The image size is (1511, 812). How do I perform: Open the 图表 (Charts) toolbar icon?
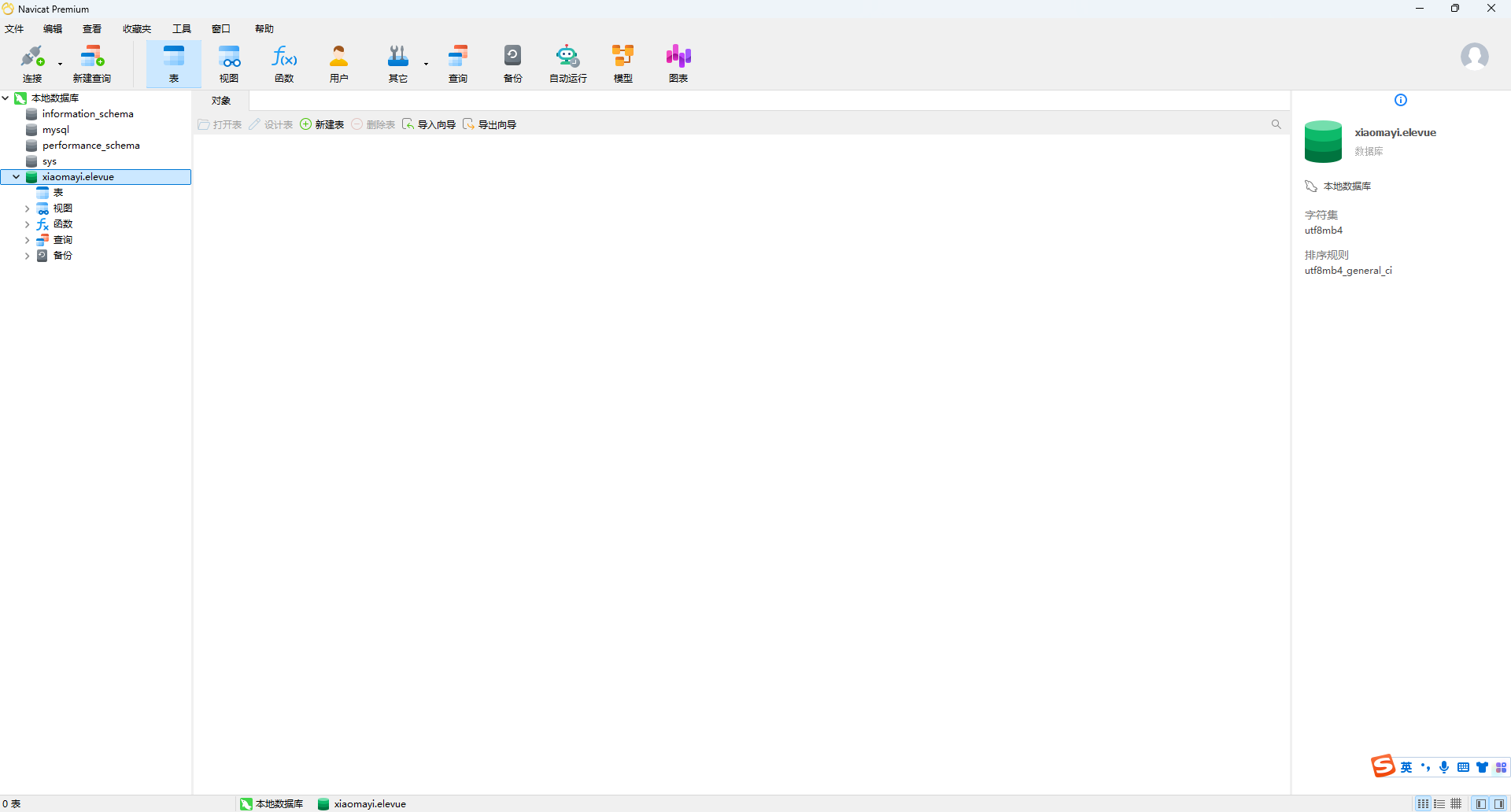click(678, 64)
